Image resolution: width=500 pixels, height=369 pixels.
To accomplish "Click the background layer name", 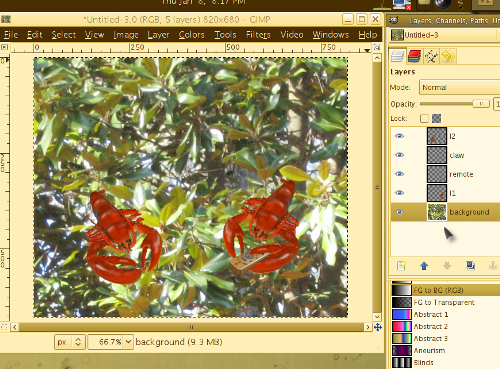I will coord(469,212).
